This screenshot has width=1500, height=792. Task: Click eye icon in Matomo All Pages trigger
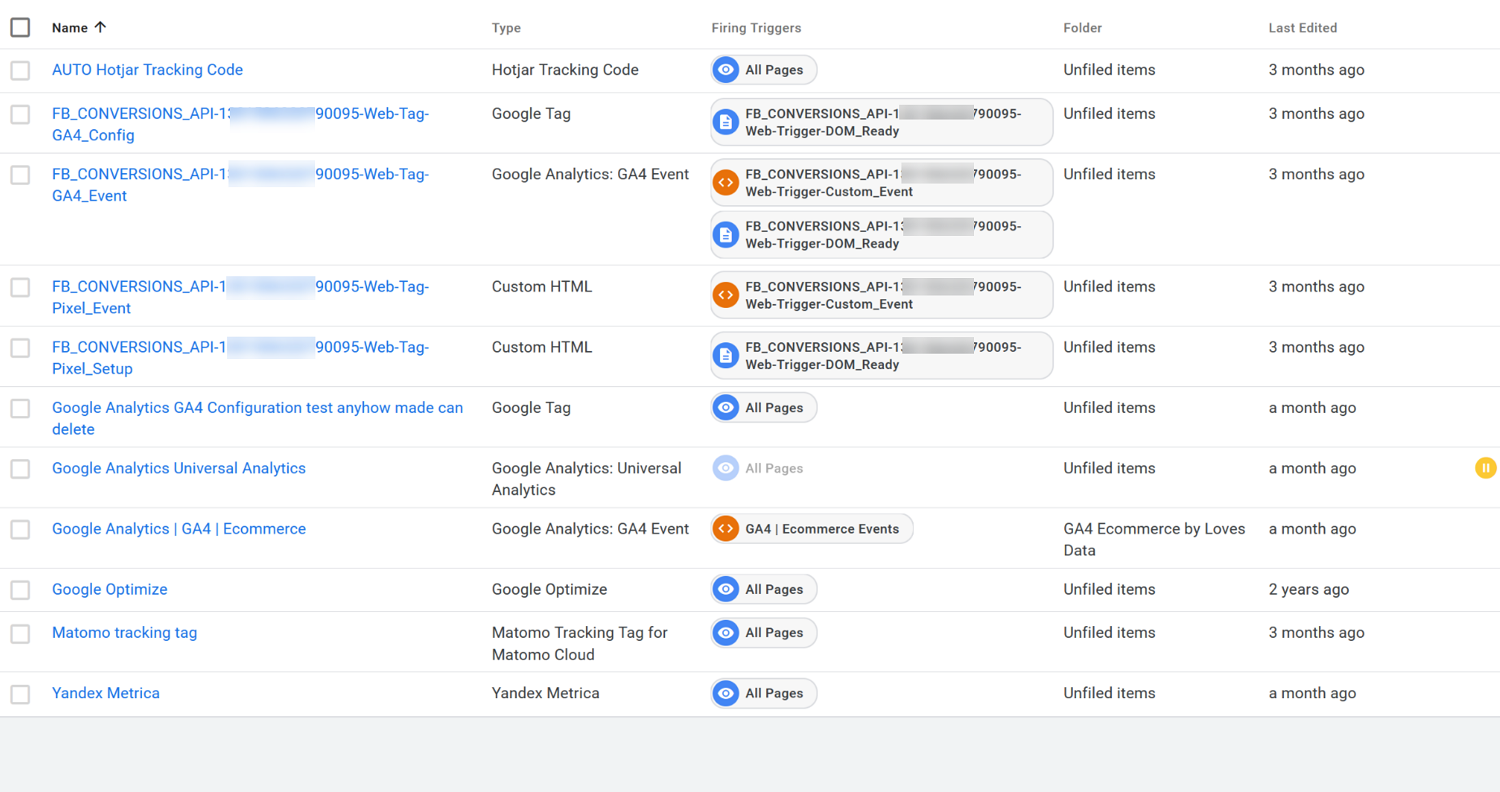726,633
